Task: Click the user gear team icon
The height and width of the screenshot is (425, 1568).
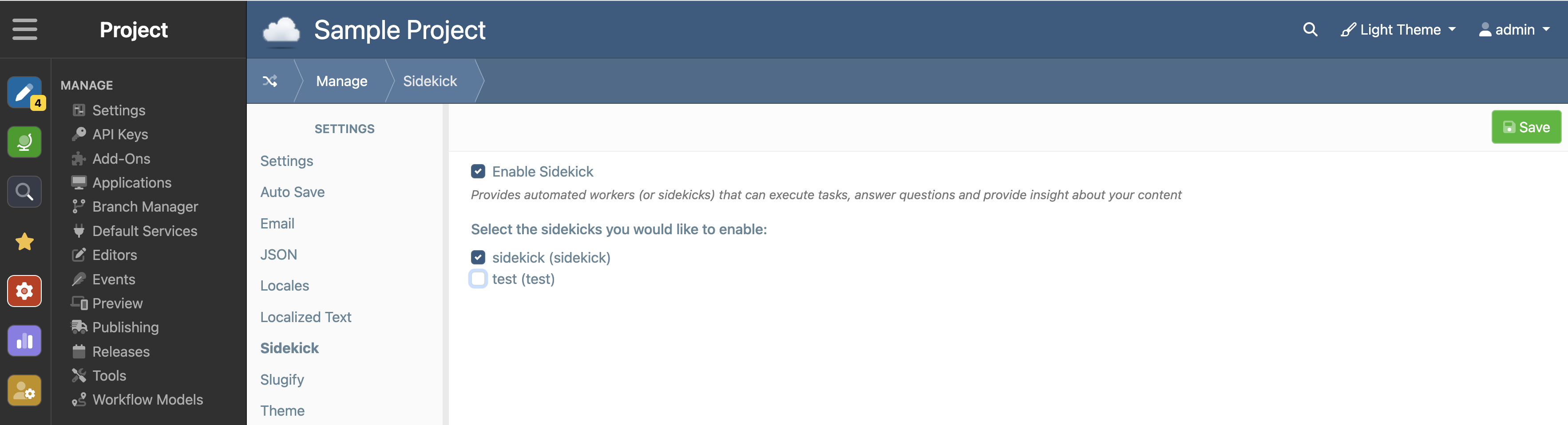Action: click(24, 390)
